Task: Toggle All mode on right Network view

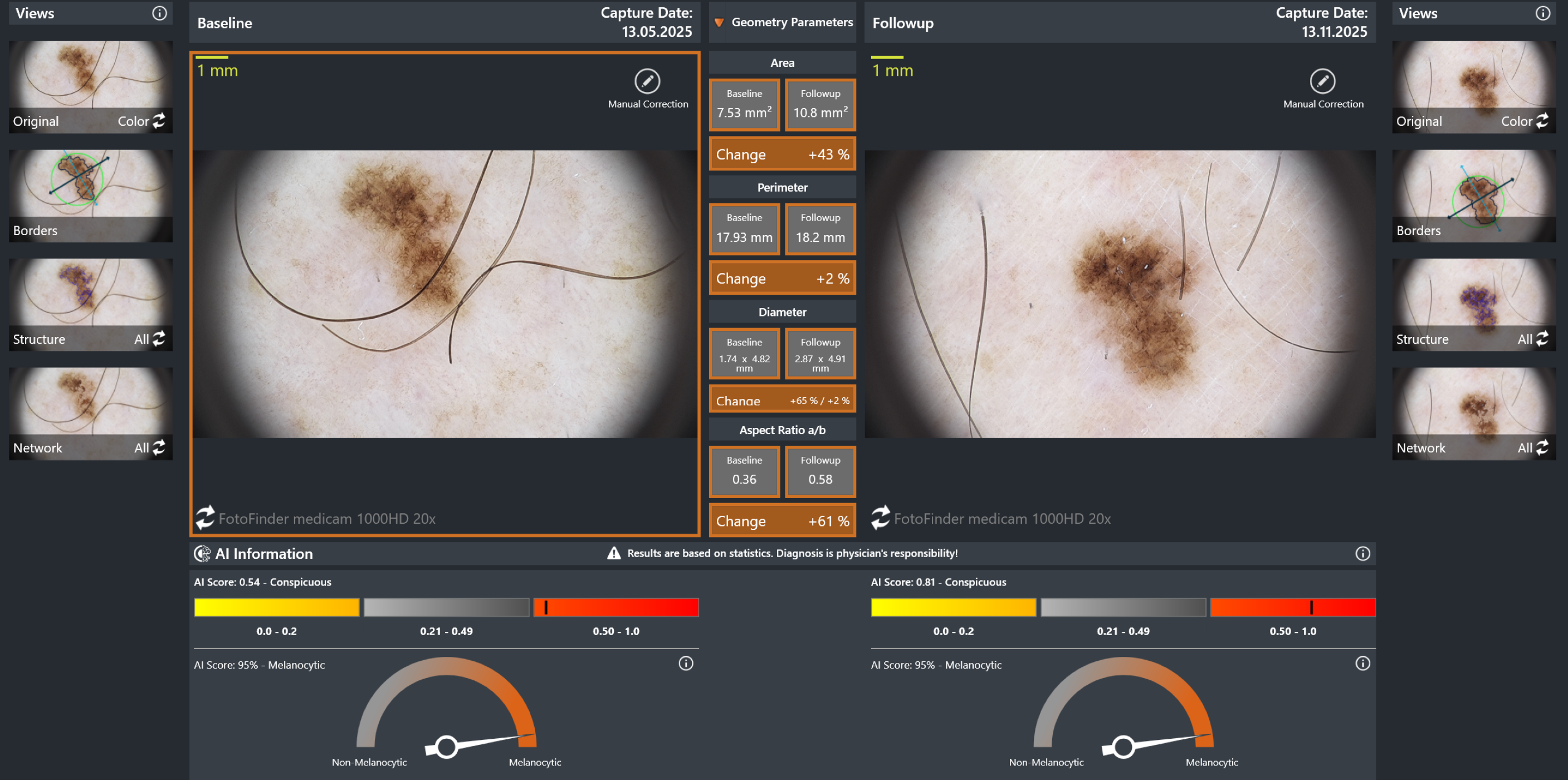Action: click(1542, 448)
